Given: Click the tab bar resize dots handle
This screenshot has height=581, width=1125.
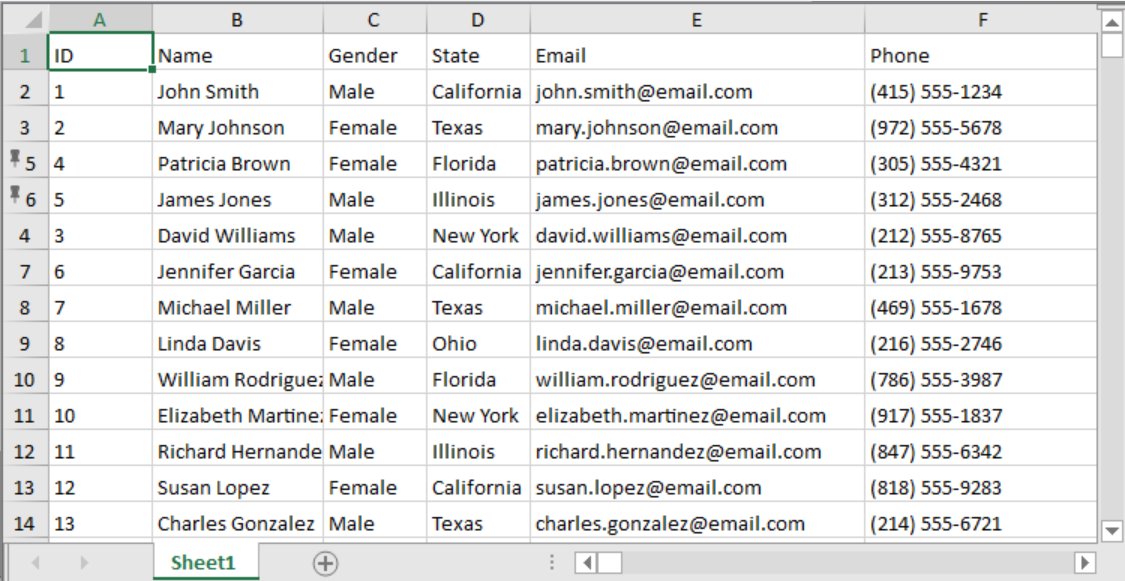Looking at the screenshot, I should [x=551, y=564].
